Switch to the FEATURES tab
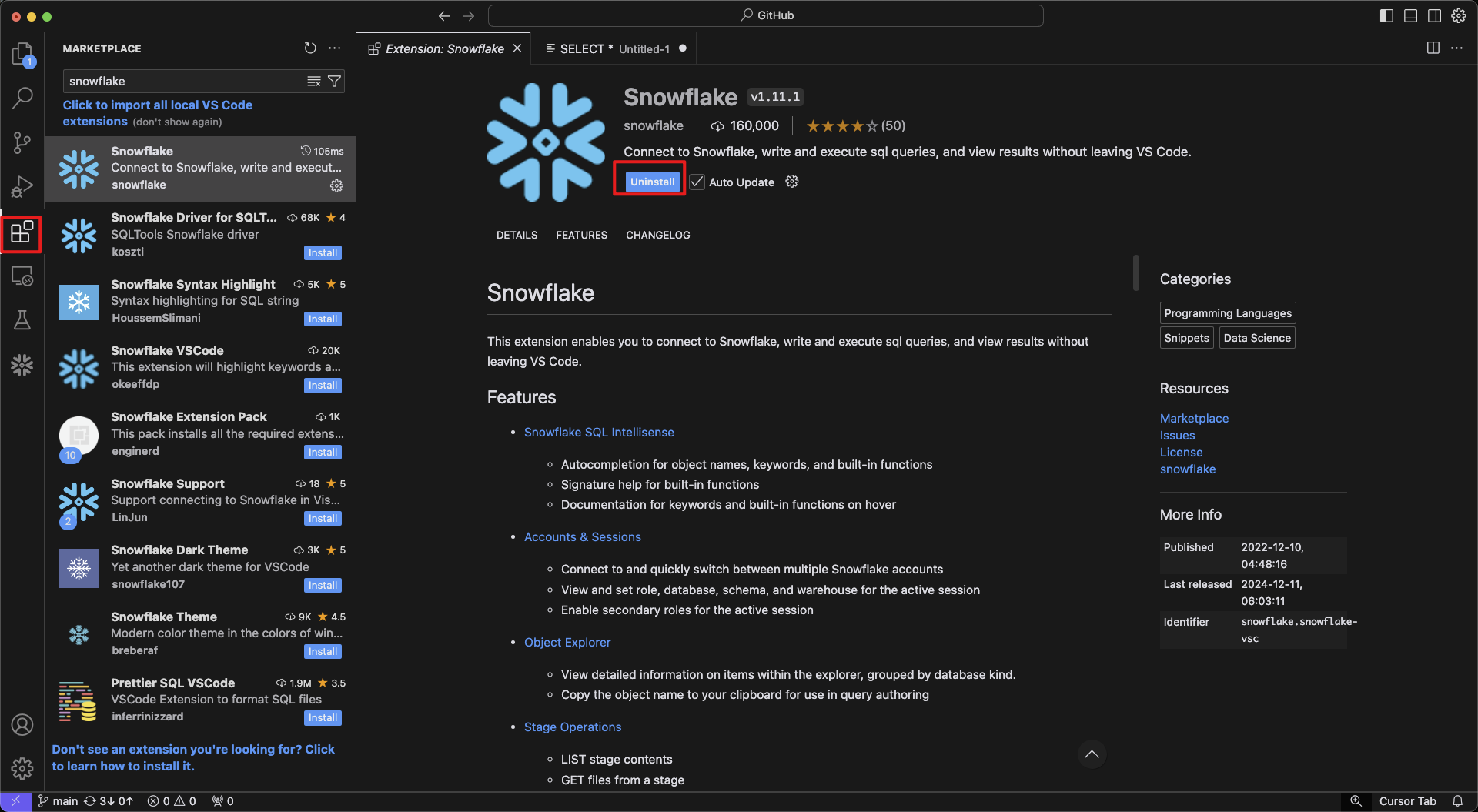1478x812 pixels. (581, 235)
